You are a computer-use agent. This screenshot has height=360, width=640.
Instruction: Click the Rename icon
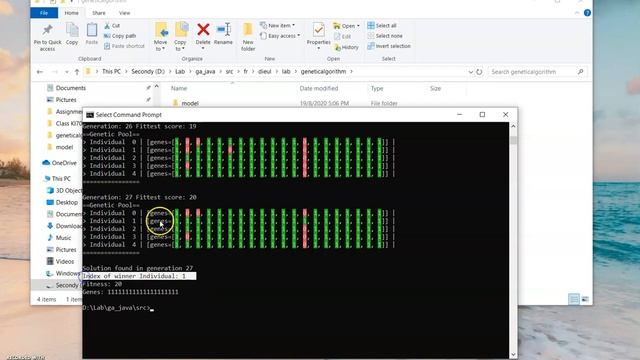tap(223, 30)
